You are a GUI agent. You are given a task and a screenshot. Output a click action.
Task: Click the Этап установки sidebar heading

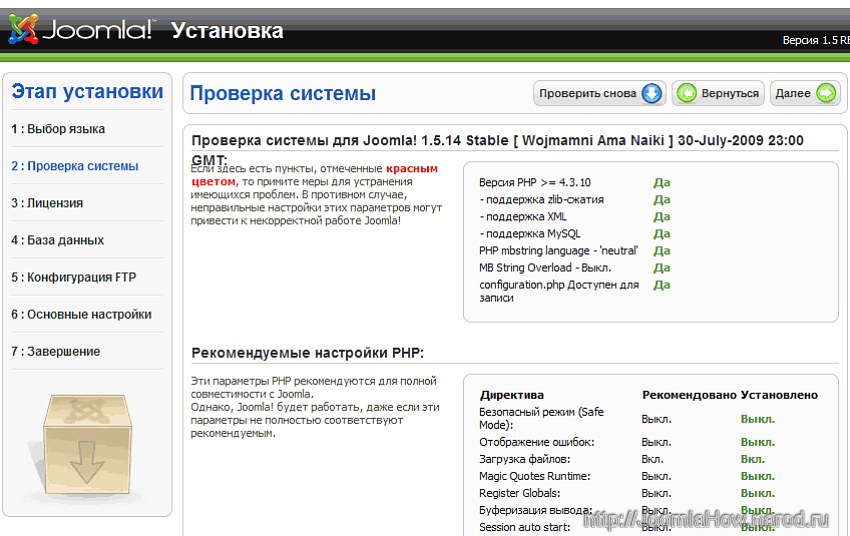[x=87, y=91]
